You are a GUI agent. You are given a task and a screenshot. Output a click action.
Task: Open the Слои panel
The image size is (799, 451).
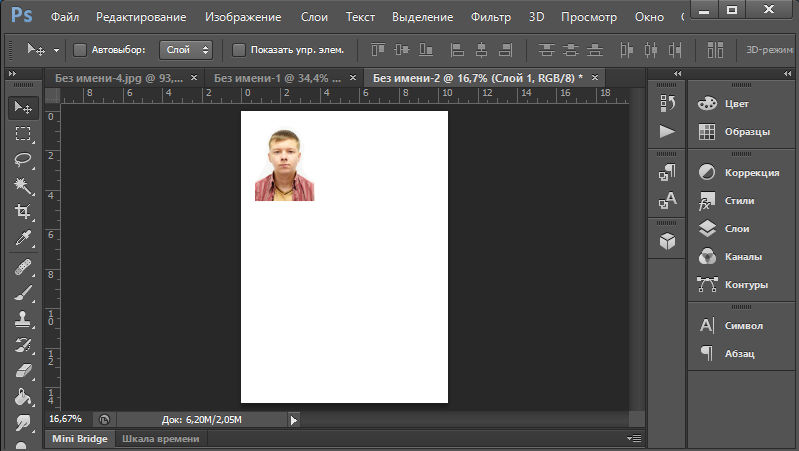pos(735,228)
